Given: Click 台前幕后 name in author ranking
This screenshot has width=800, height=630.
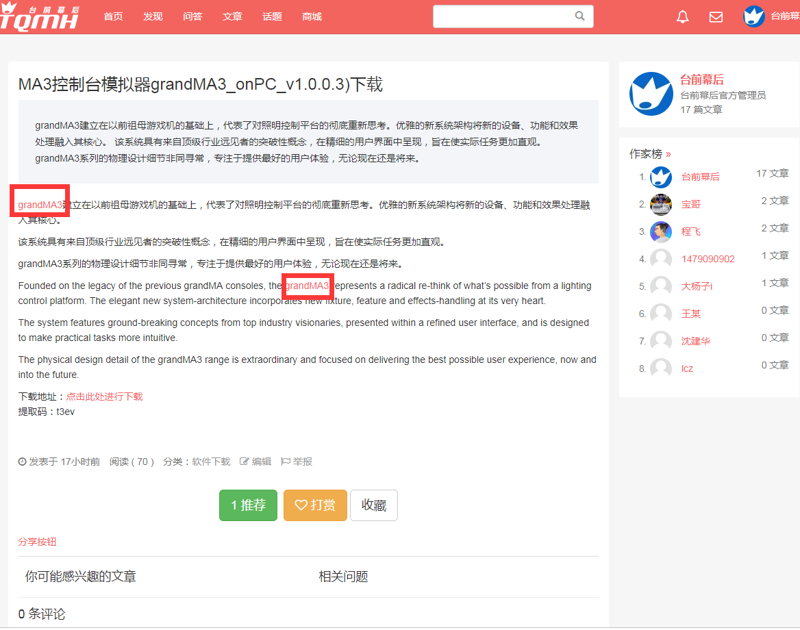Looking at the screenshot, I should click(701, 177).
